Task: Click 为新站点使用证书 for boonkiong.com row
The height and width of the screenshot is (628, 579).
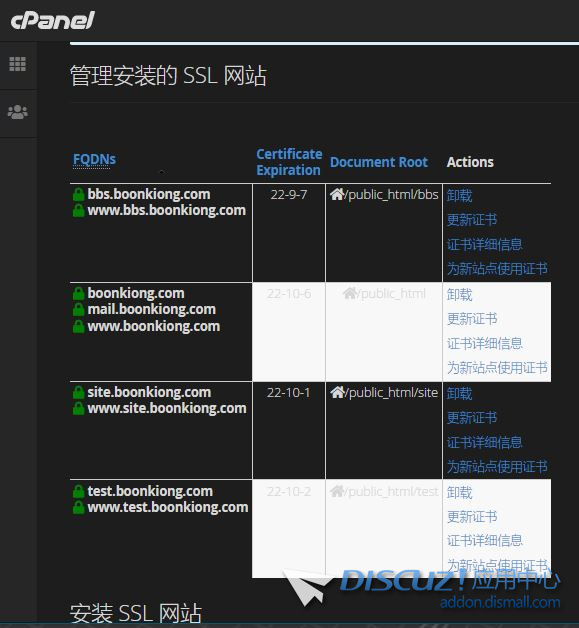Action: (497, 367)
